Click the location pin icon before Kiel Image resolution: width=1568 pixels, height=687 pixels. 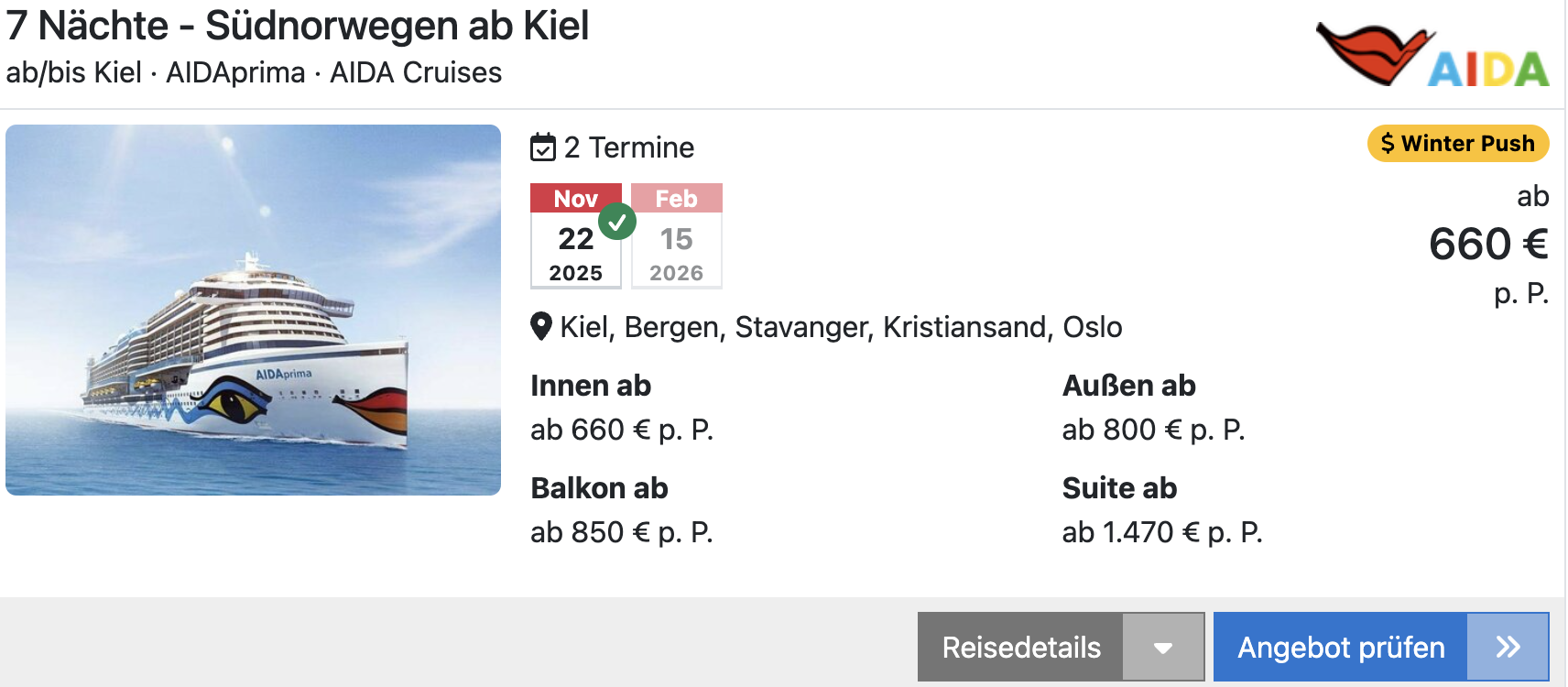541,327
